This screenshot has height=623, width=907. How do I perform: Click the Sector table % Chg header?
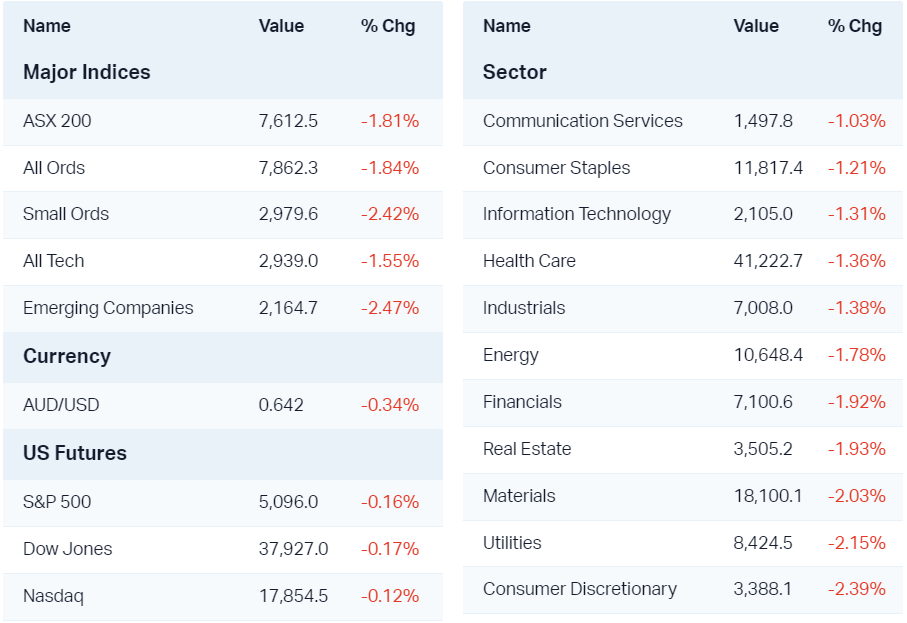pyautogui.click(x=855, y=26)
